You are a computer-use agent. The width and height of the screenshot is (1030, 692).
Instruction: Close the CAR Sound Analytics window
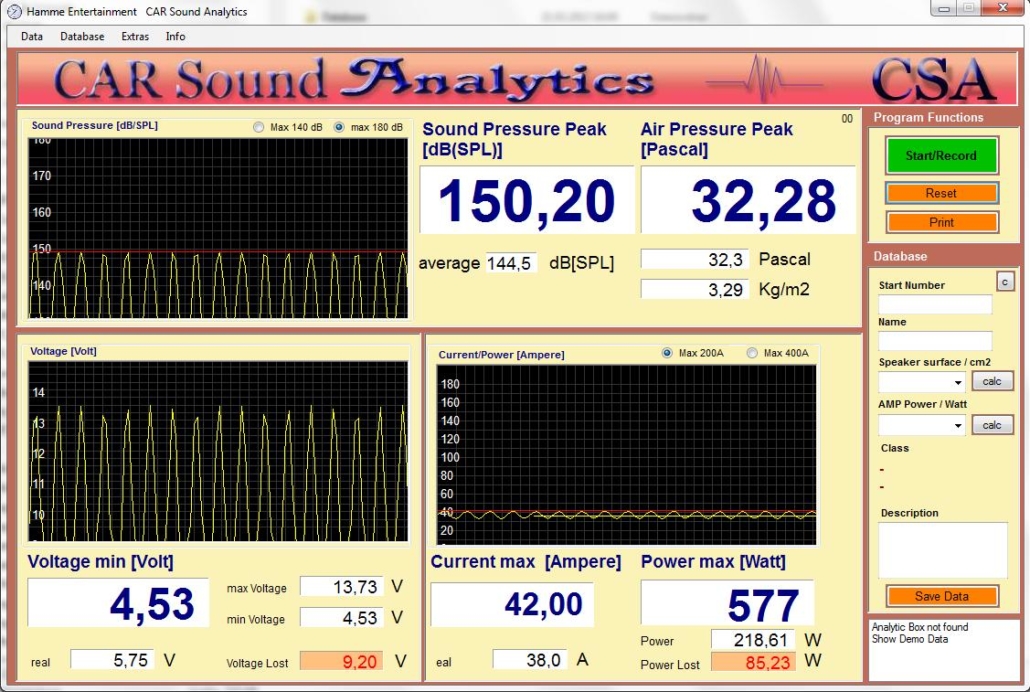[1003, 9]
